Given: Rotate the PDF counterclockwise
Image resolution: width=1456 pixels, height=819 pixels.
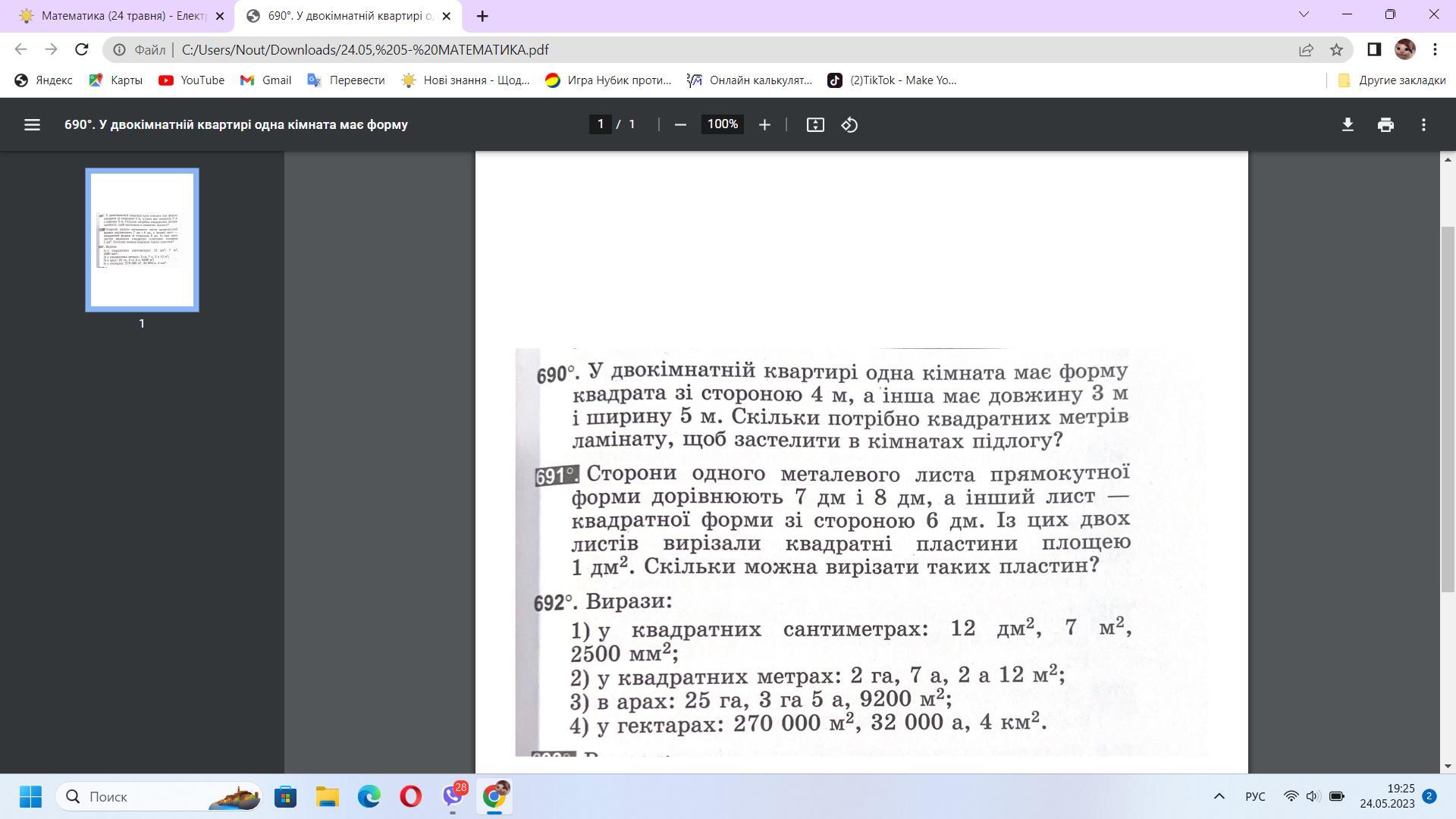Looking at the screenshot, I should (x=849, y=124).
